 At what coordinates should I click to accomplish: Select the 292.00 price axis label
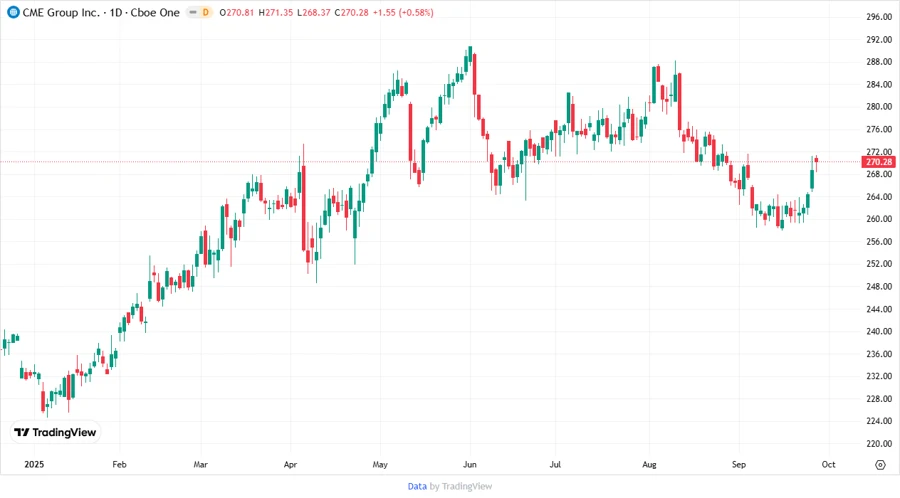click(879, 40)
